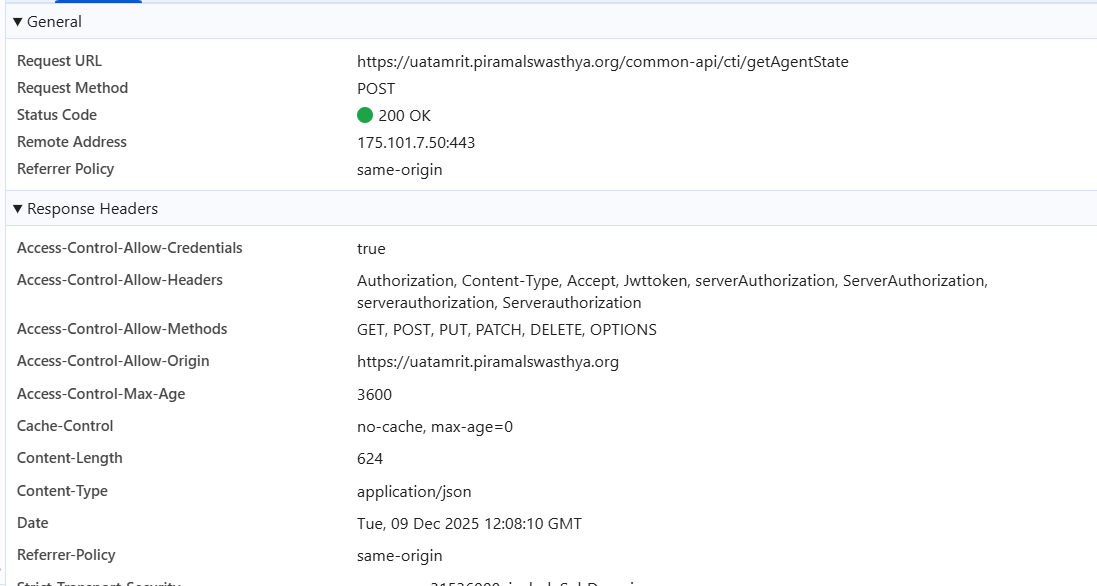The image size is (1097, 586).
Task: Click the no-cache, max-age=0 value
Action: tap(434, 427)
